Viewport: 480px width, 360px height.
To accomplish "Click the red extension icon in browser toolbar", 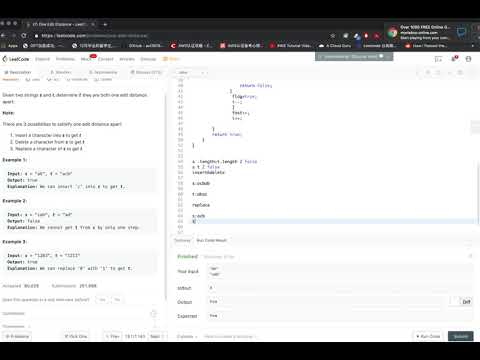I will point(366,35).
